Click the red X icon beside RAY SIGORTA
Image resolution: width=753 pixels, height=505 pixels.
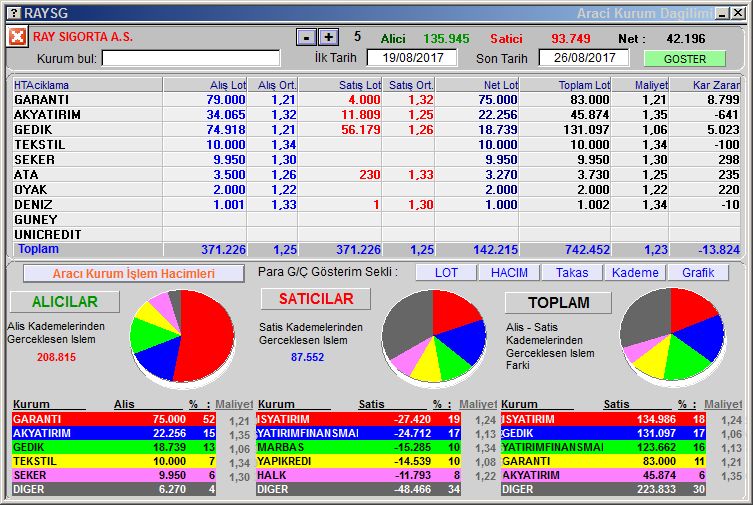pyautogui.click(x=17, y=37)
